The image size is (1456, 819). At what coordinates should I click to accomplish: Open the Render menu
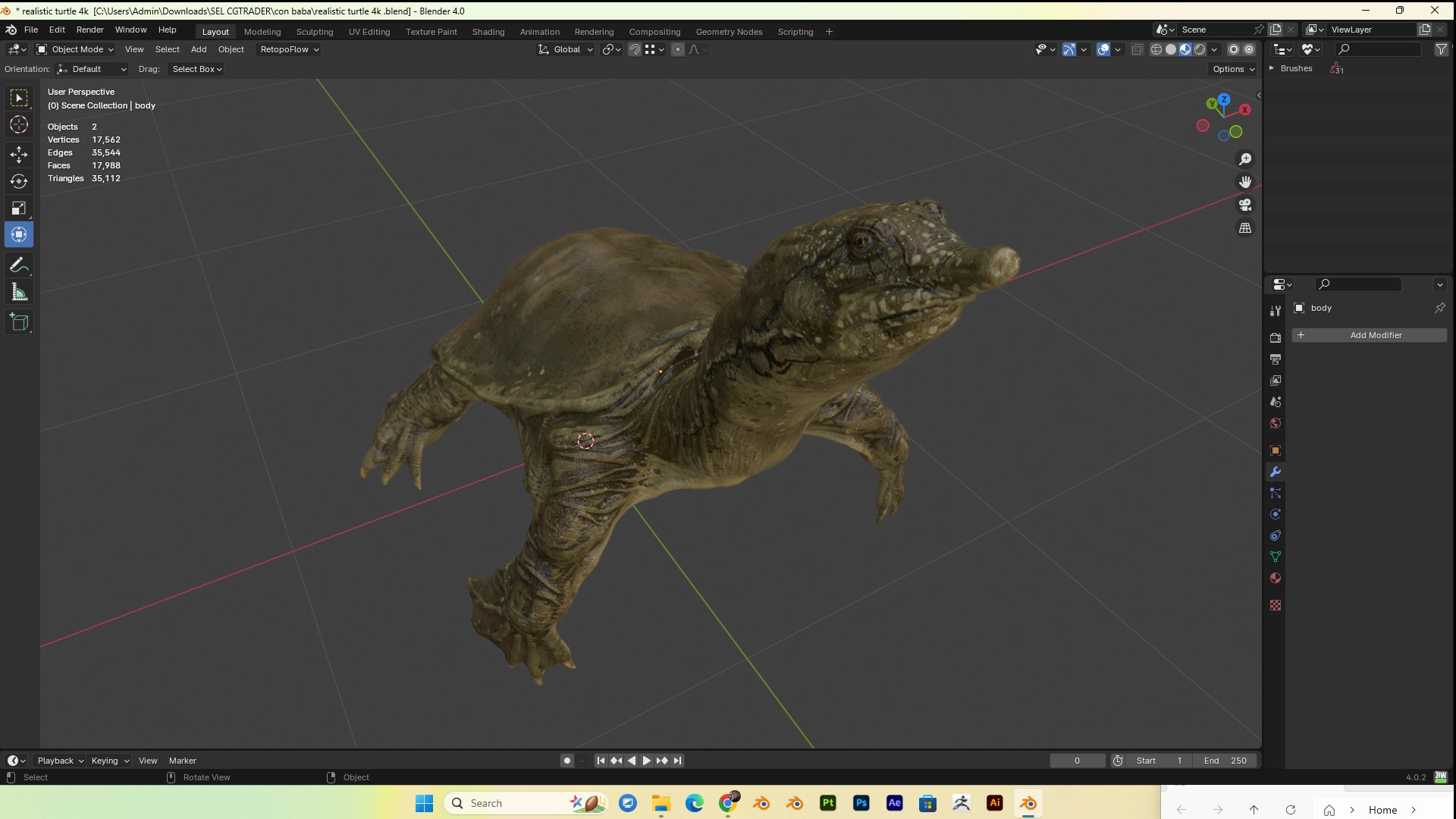point(89,30)
